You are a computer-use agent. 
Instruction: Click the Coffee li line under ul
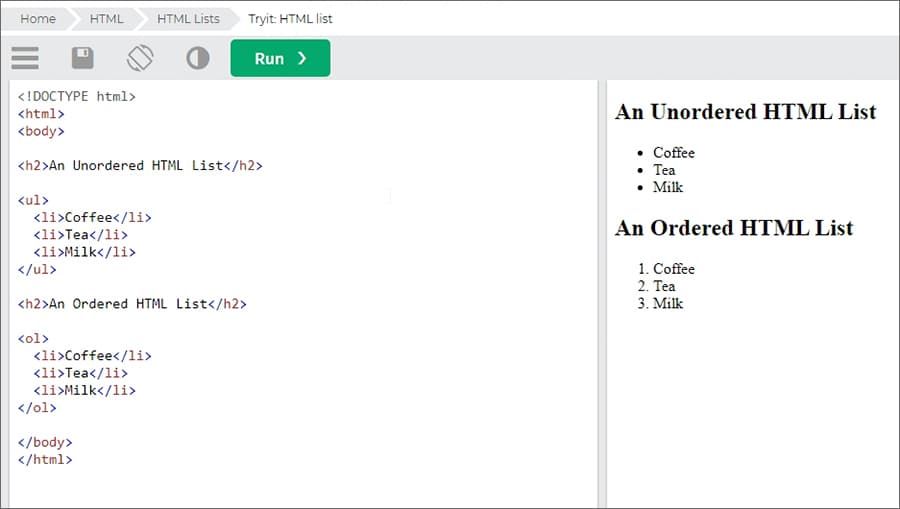pos(92,217)
